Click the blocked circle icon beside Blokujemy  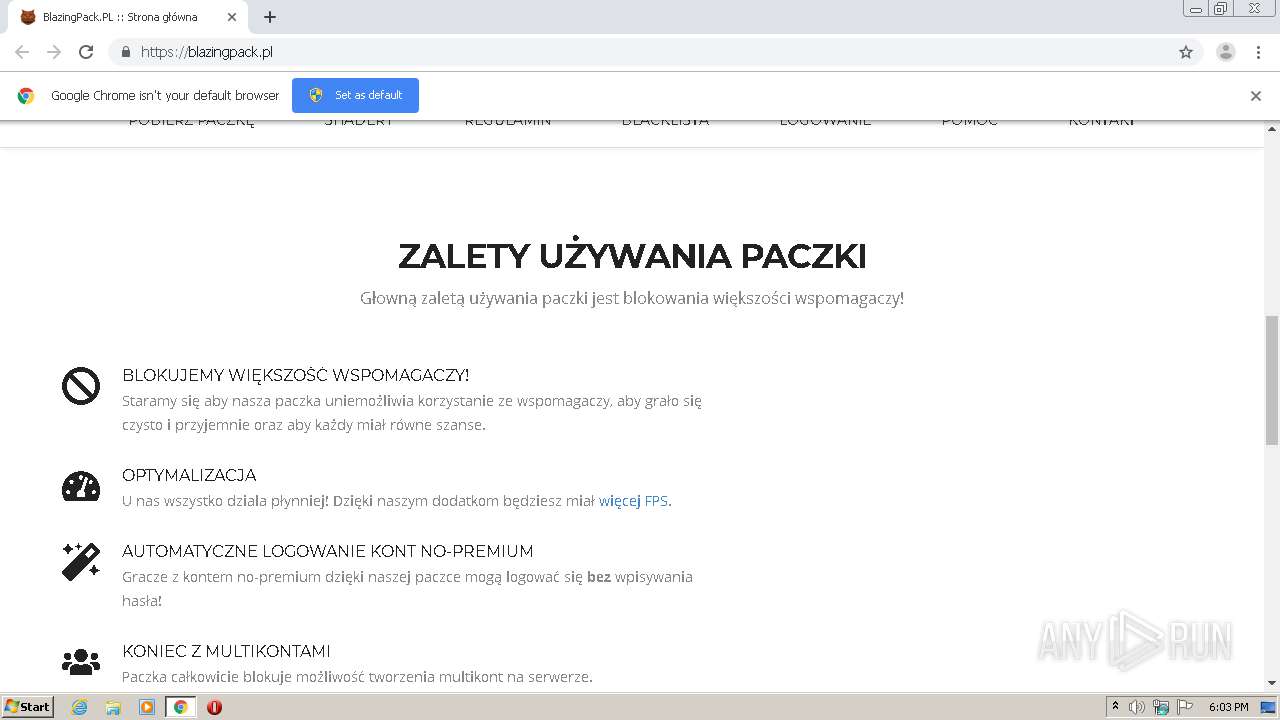(81, 386)
